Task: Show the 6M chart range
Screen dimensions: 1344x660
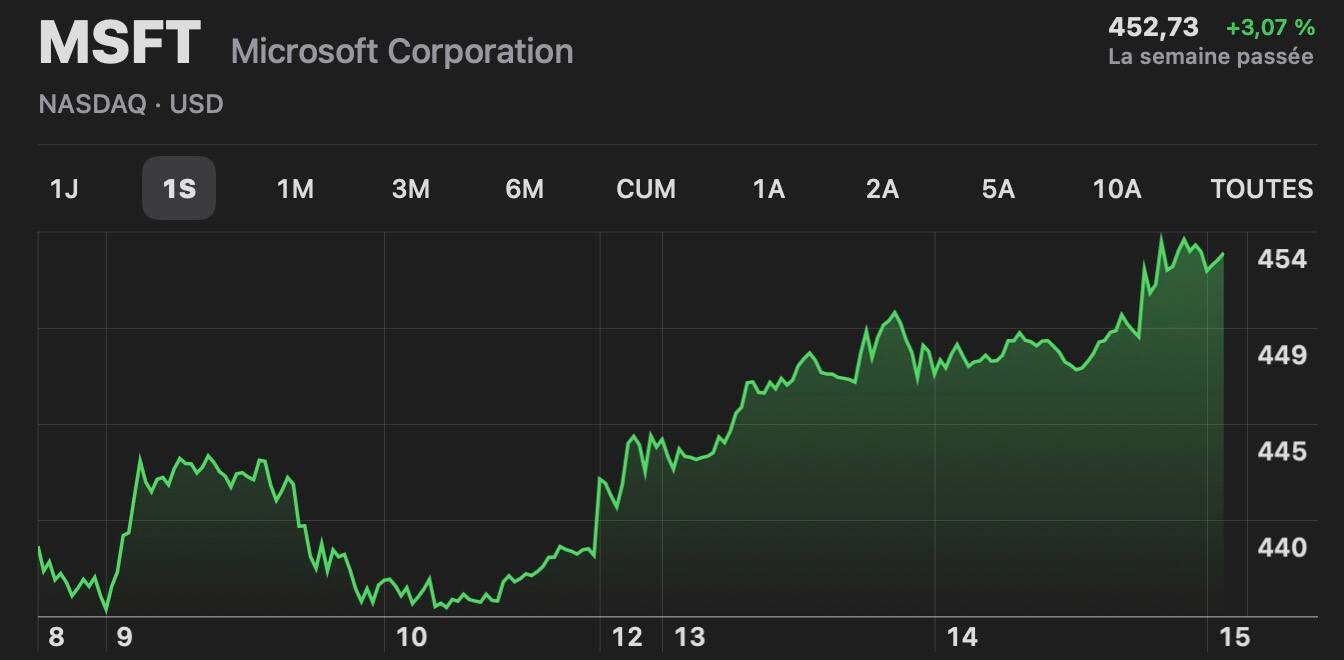Action: [x=524, y=189]
